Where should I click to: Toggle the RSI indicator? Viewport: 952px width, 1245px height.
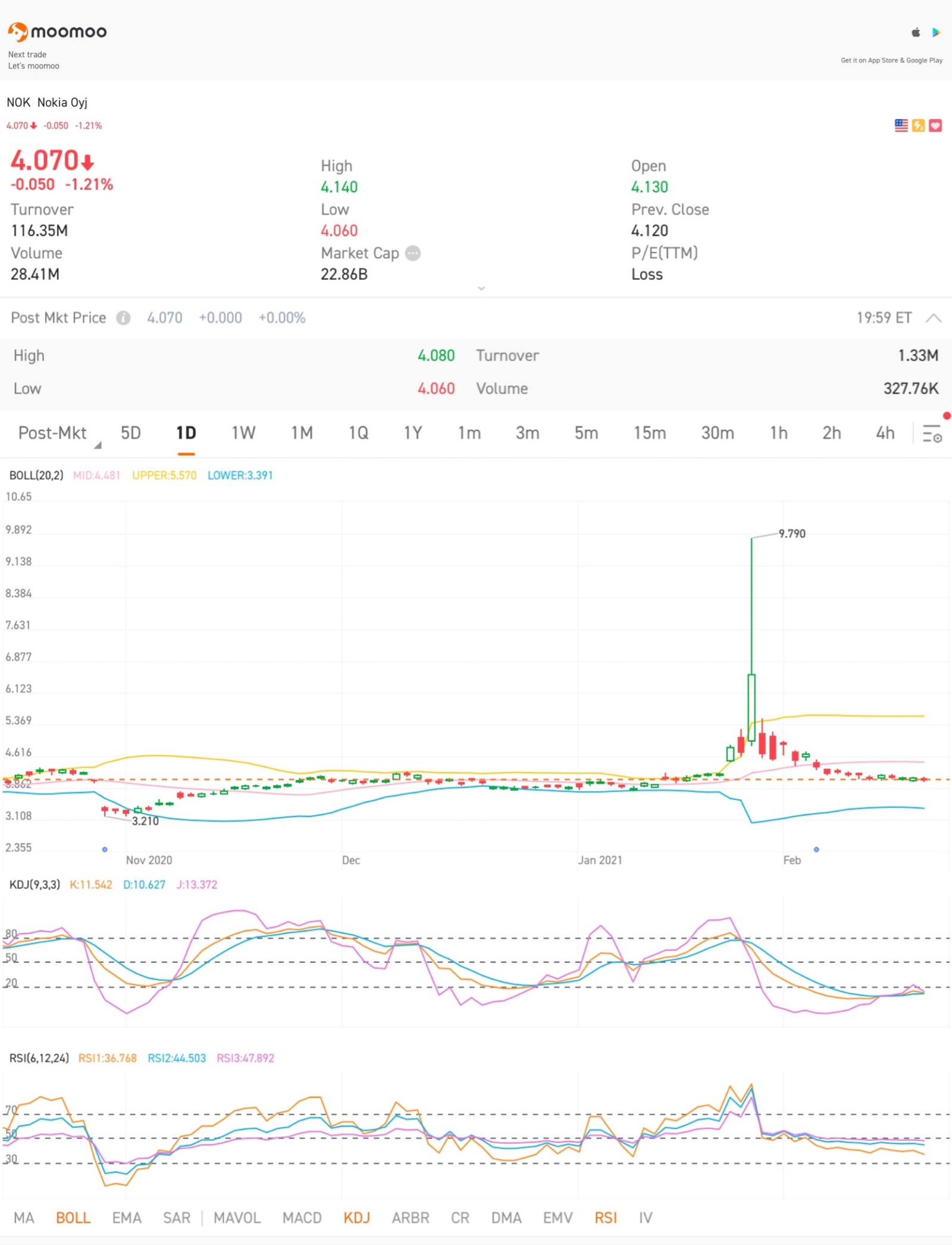tap(606, 1218)
